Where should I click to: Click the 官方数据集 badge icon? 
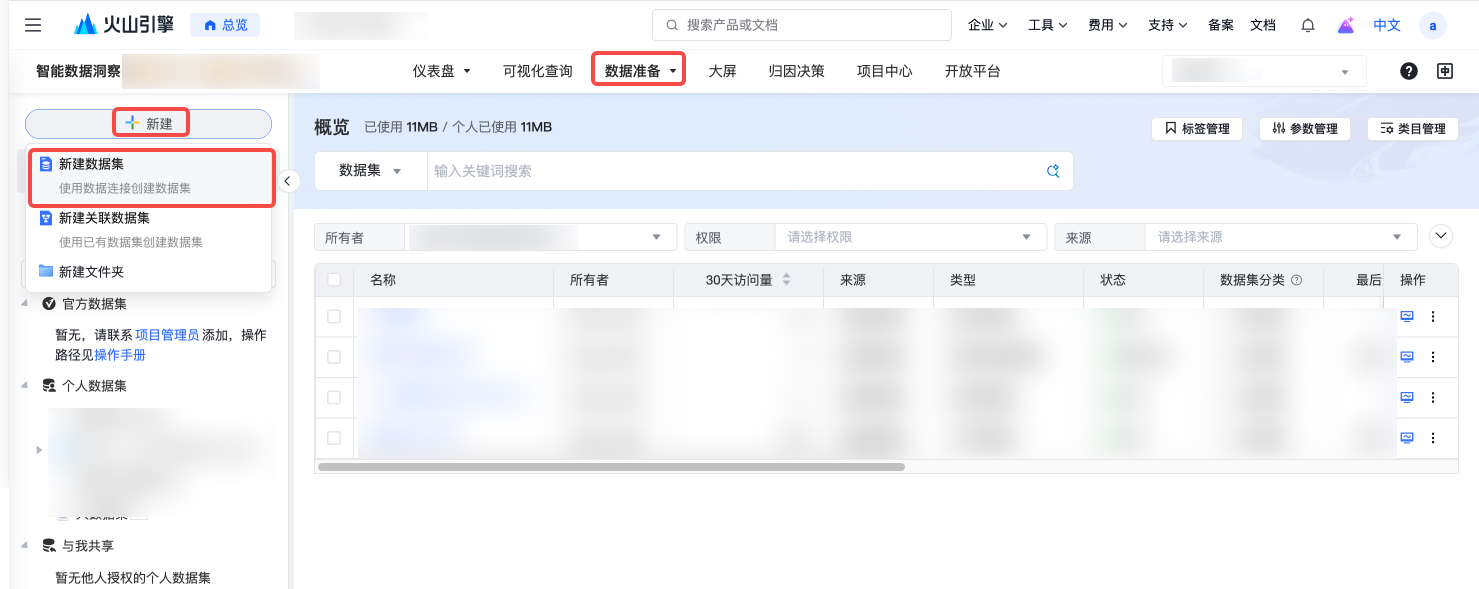49,304
